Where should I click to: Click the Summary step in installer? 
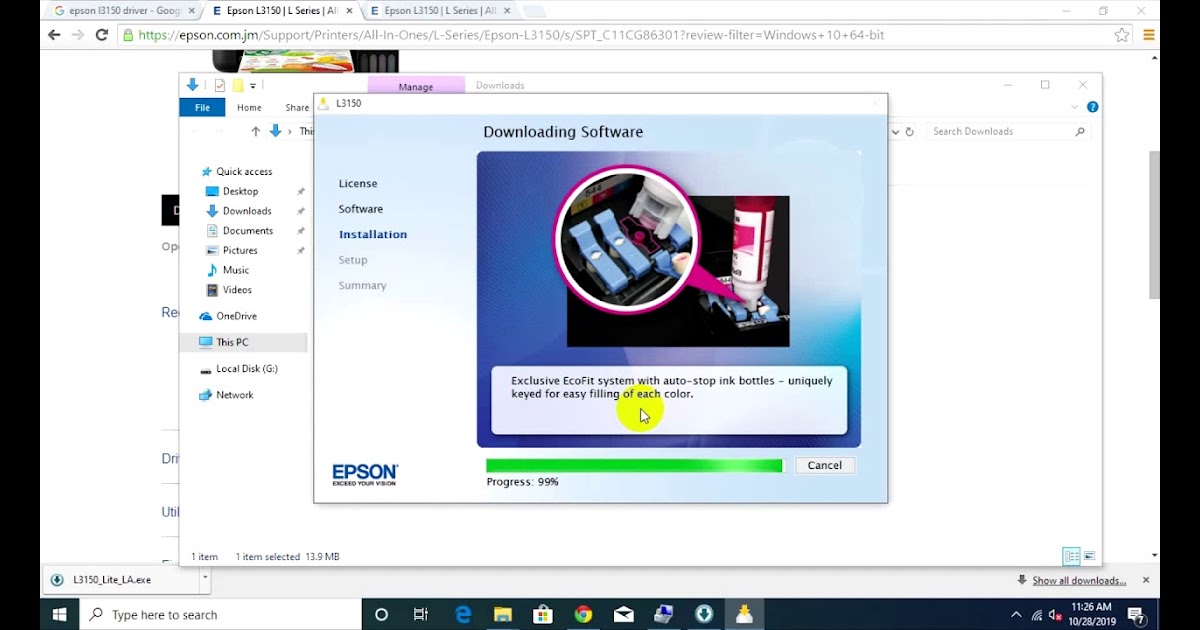coord(362,286)
